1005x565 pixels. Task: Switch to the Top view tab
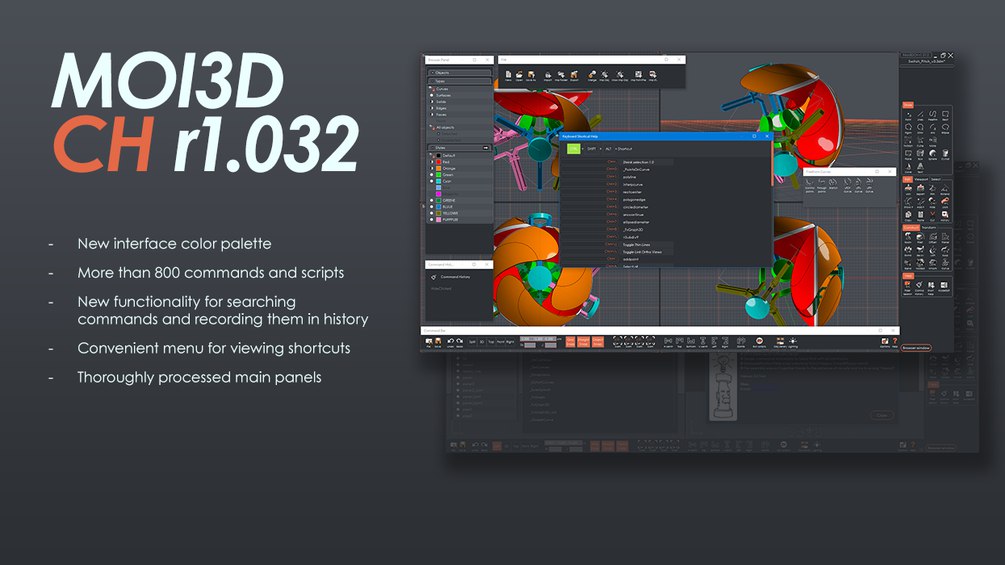tap(491, 342)
